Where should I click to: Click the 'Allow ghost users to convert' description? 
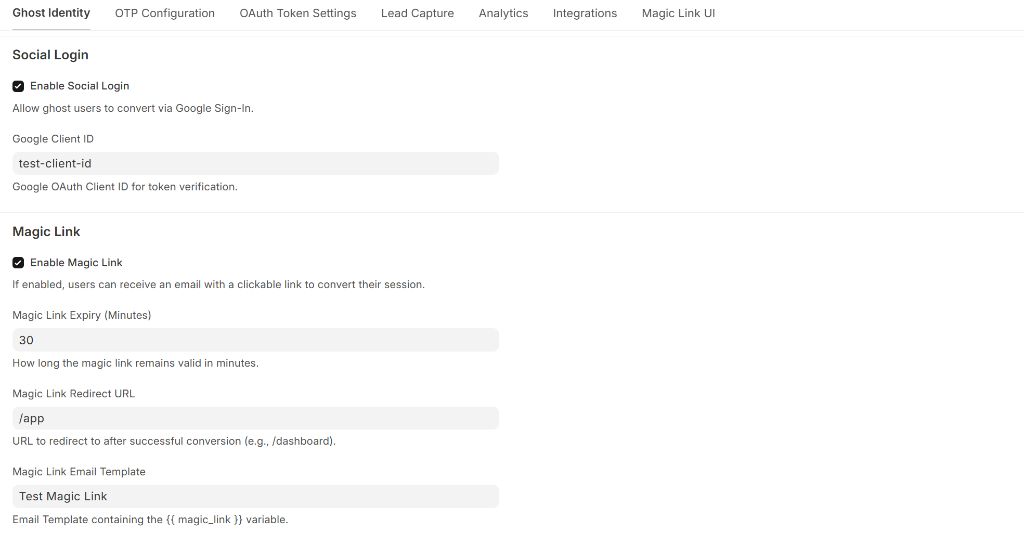(x=133, y=108)
